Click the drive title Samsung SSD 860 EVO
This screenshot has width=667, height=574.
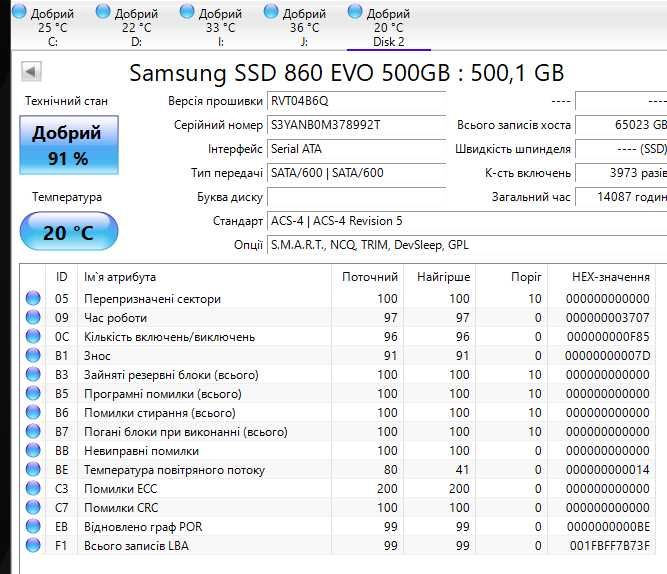click(347, 73)
